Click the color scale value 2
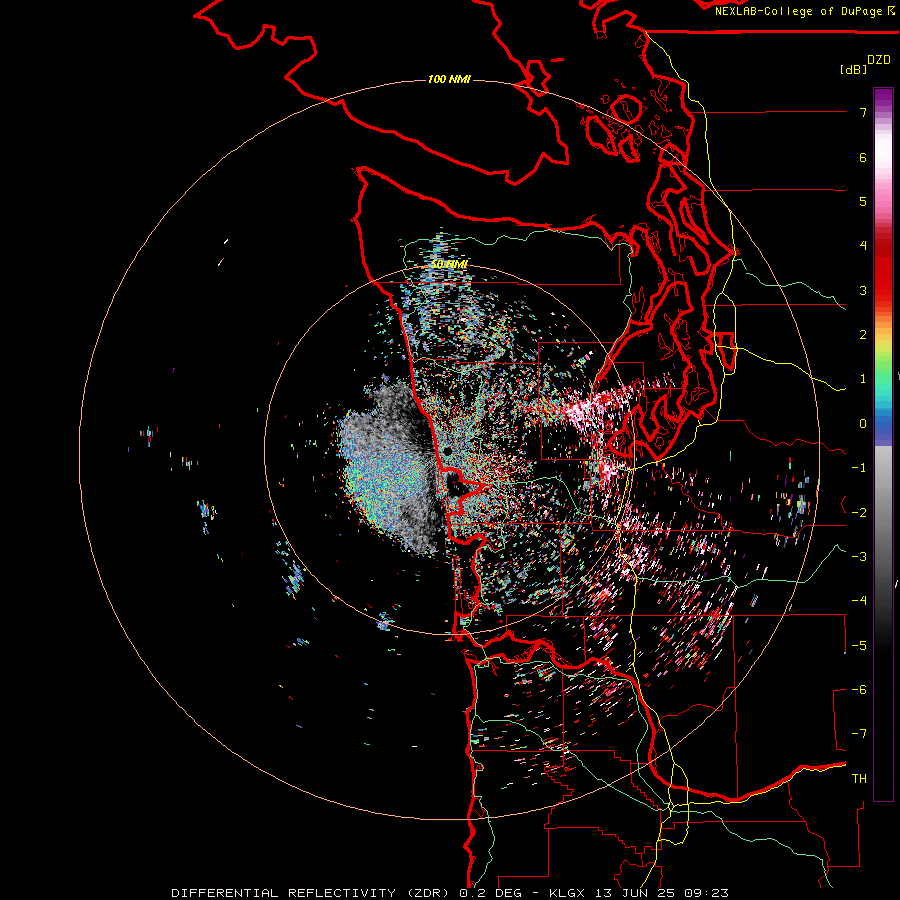Image resolution: width=900 pixels, height=900 pixels. (863, 335)
